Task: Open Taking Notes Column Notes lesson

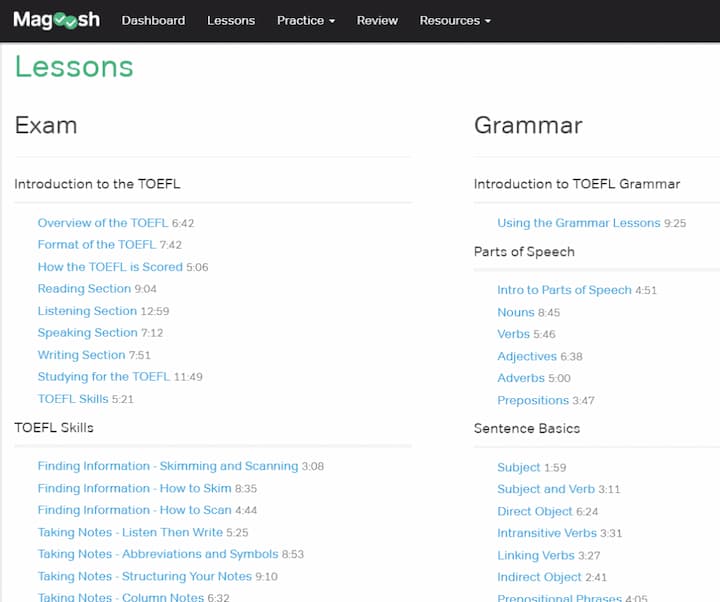Action: (x=121, y=597)
